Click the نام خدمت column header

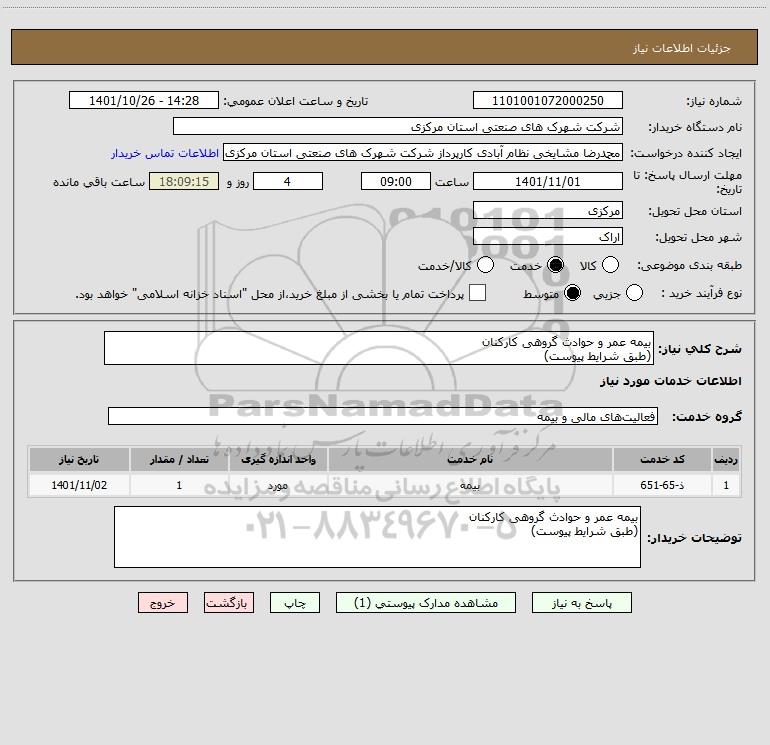click(470, 460)
